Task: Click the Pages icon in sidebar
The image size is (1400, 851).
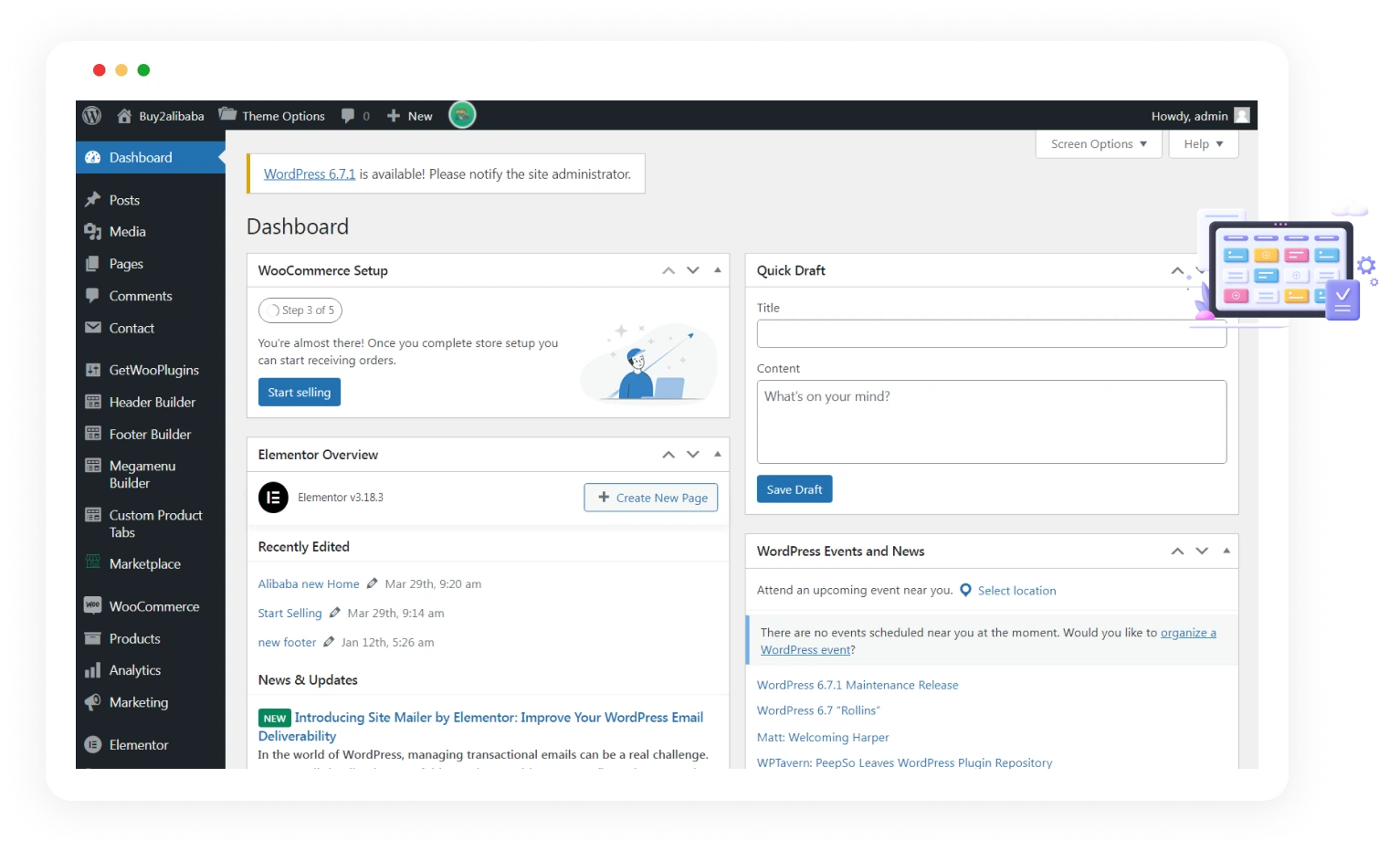Action: coord(92,263)
